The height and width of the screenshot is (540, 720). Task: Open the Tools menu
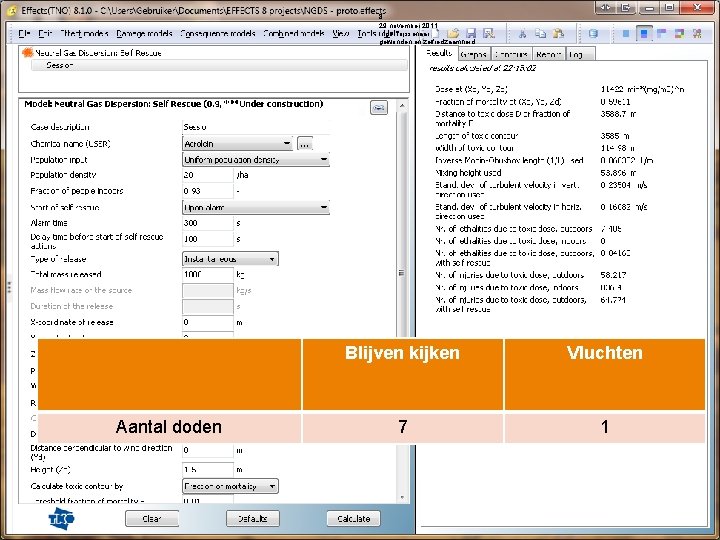pyautogui.click(x=366, y=34)
